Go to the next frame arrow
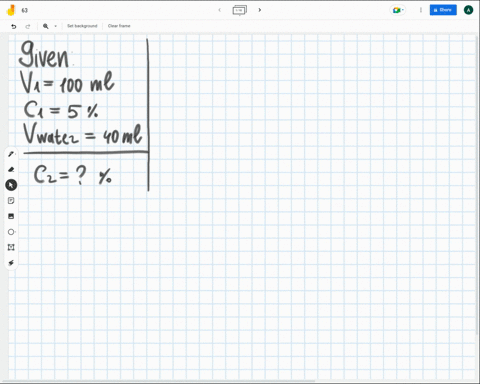This screenshot has width=480, height=384. tap(259, 10)
